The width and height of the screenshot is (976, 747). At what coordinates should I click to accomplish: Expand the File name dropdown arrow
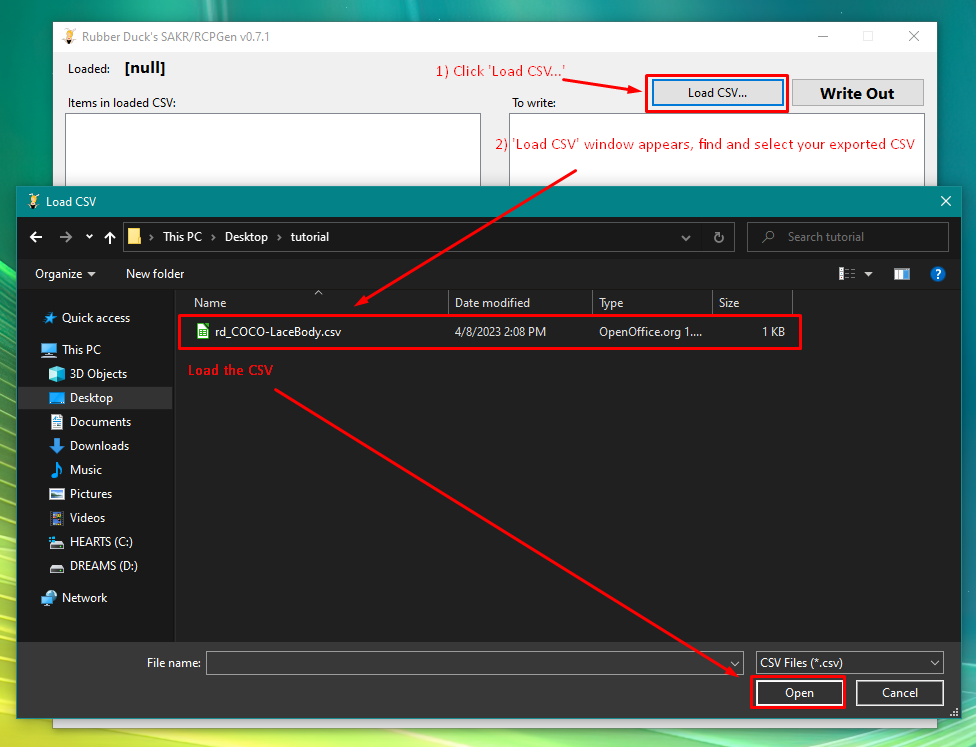pos(735,663)
